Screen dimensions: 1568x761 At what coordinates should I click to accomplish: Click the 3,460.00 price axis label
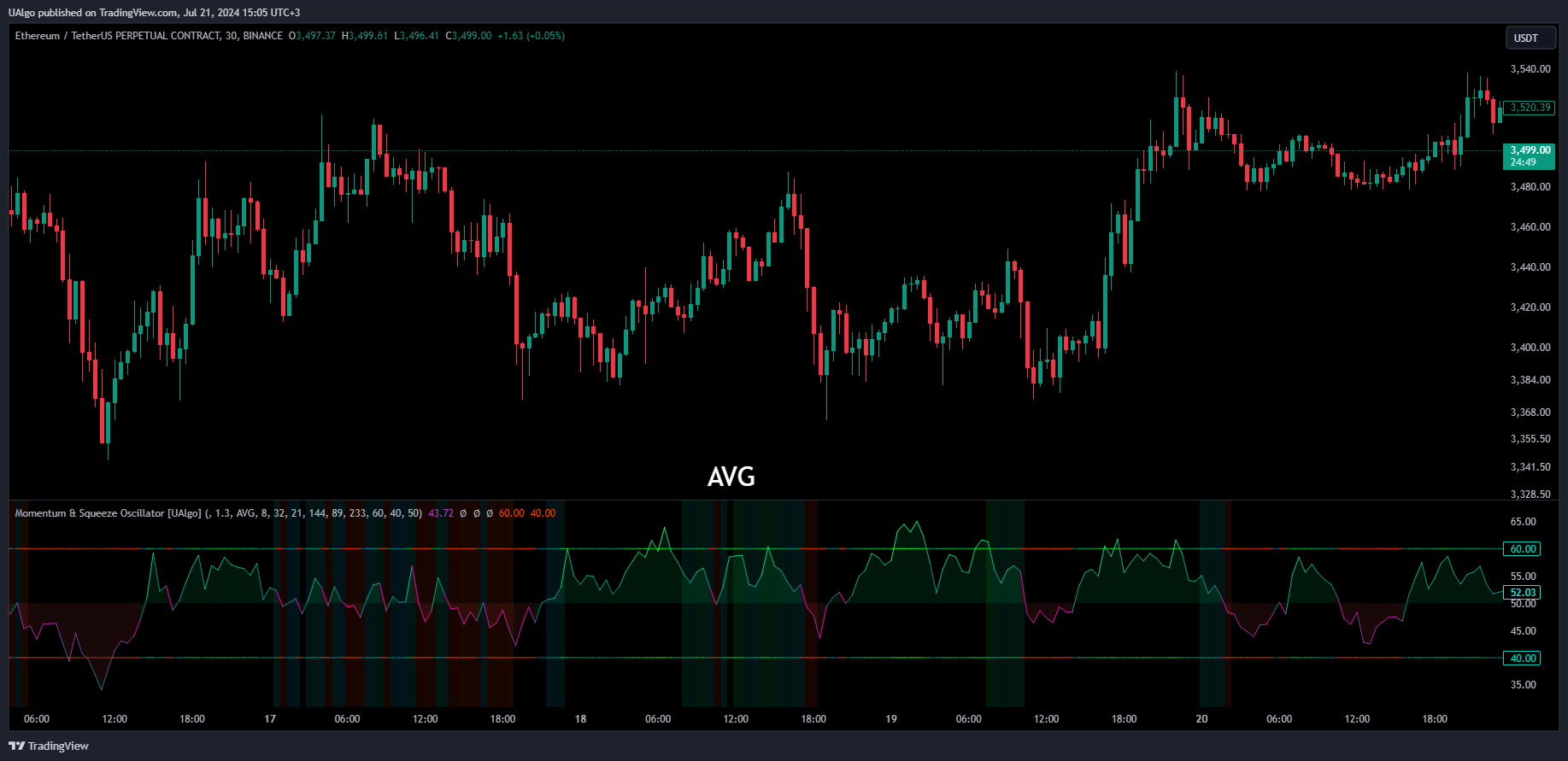tap(1530, 227)
